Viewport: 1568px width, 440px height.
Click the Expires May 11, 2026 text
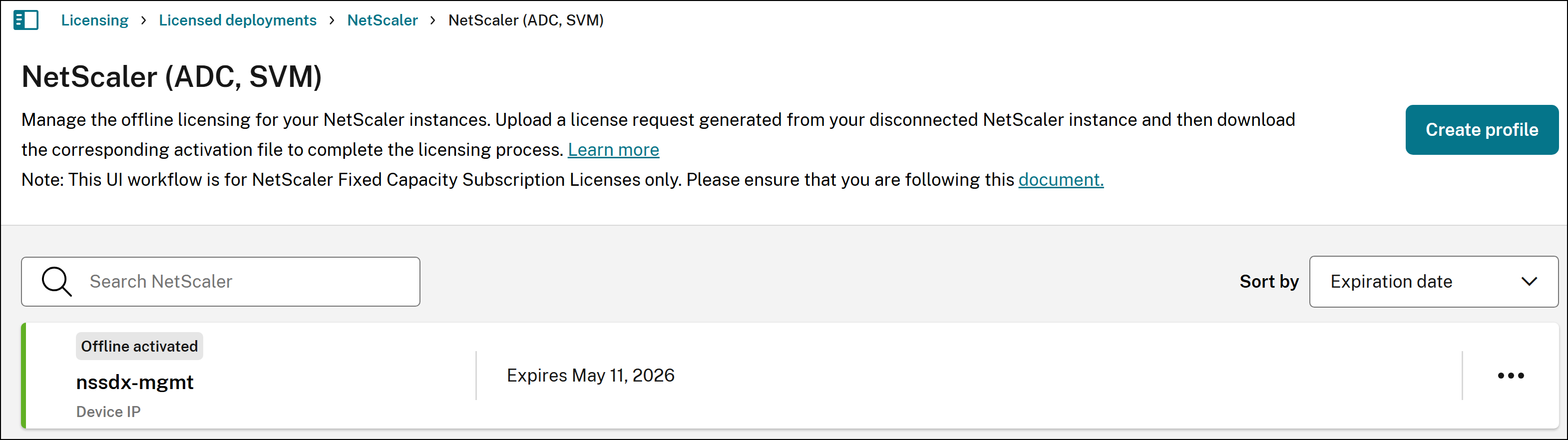(x=590, y=376)
